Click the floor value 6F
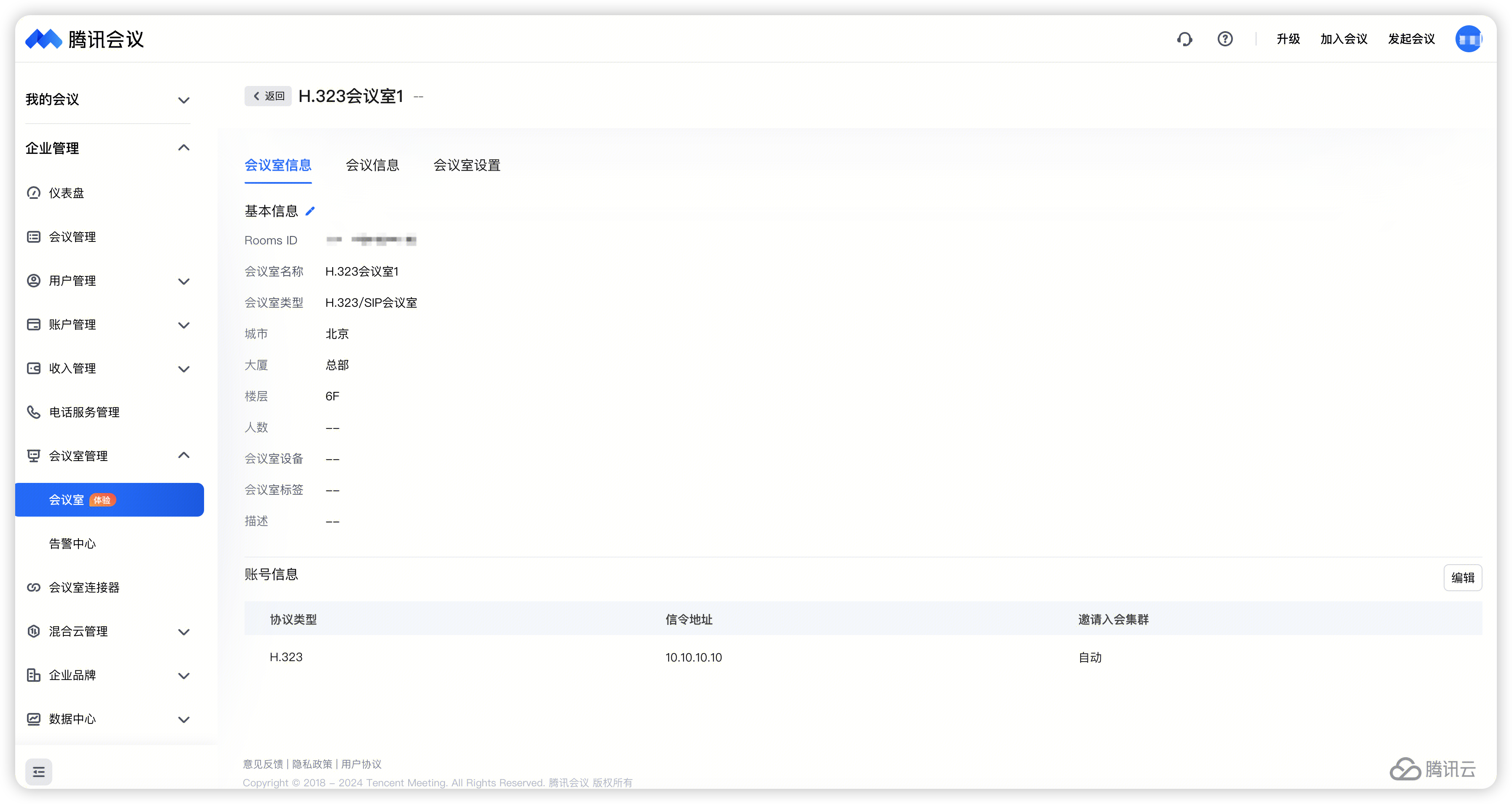The height and width of the screenshot is (804, 1512). click(332, 397)
